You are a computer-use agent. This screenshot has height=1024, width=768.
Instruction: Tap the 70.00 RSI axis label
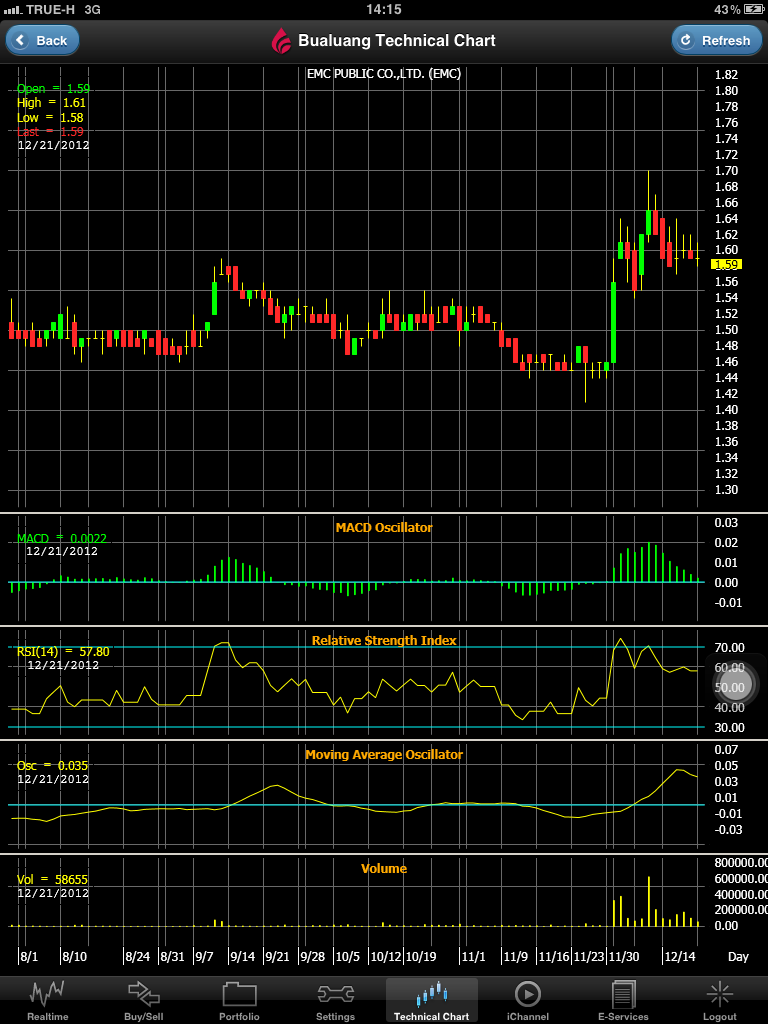coord(729,647)
